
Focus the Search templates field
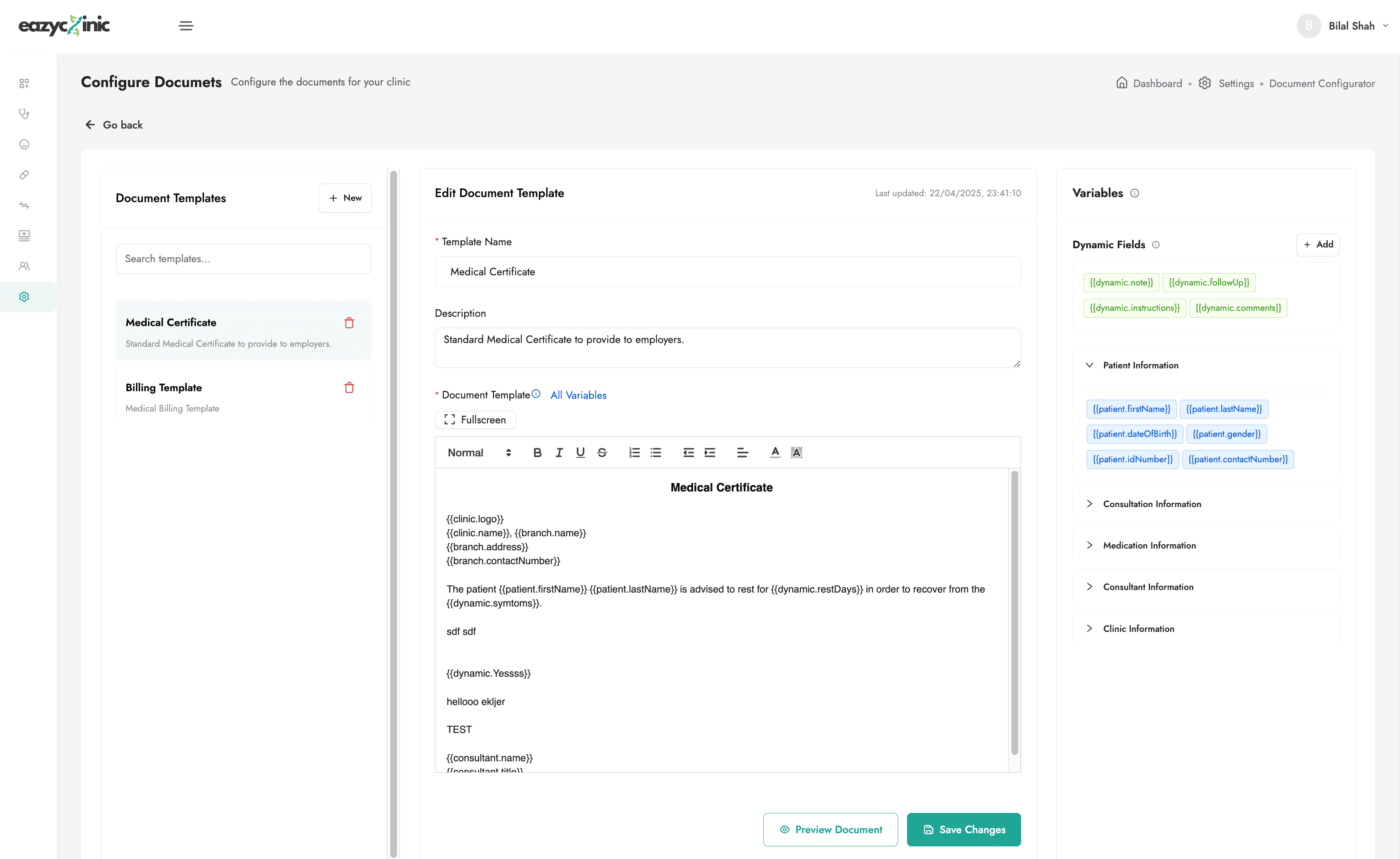pyautogui.click(x=244, y=259)
